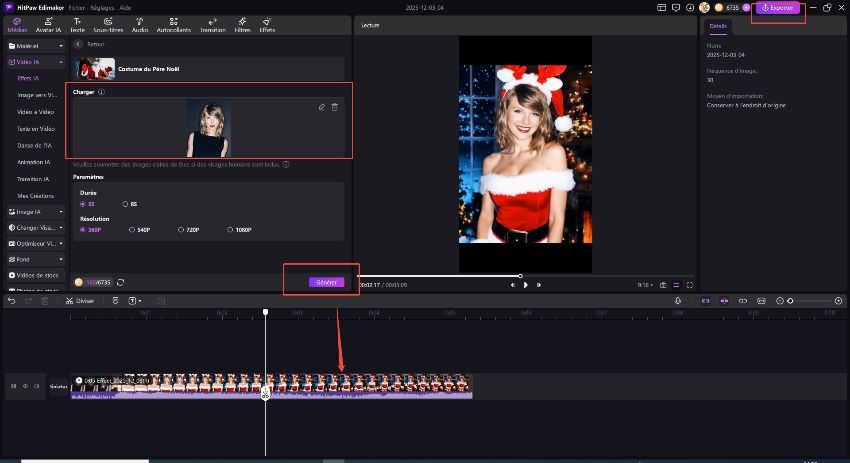This screenshot has height=463, width=850.
Task: Open the Autocollants stickers tool
Action: click(x=173, y=25)
